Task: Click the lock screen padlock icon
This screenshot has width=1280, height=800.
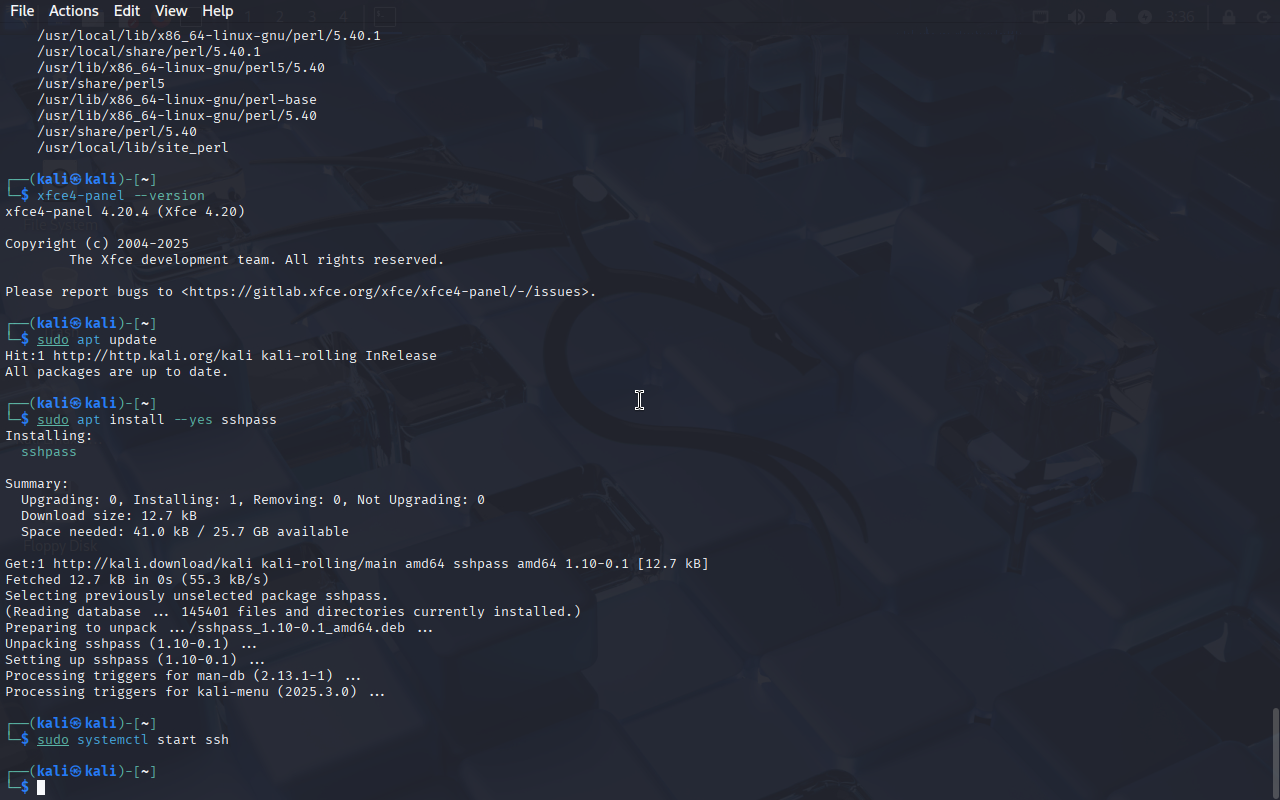Action: (x=1229, y=17)
